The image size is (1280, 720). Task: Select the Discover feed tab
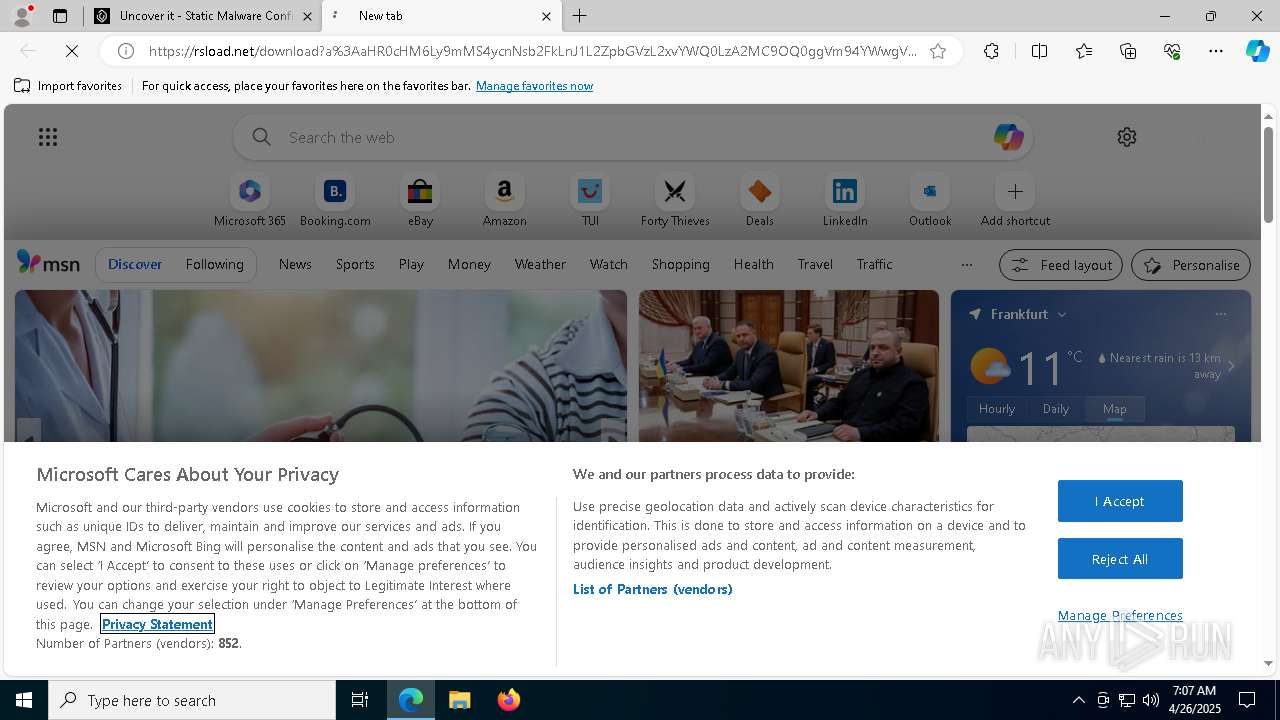(135, 265)
